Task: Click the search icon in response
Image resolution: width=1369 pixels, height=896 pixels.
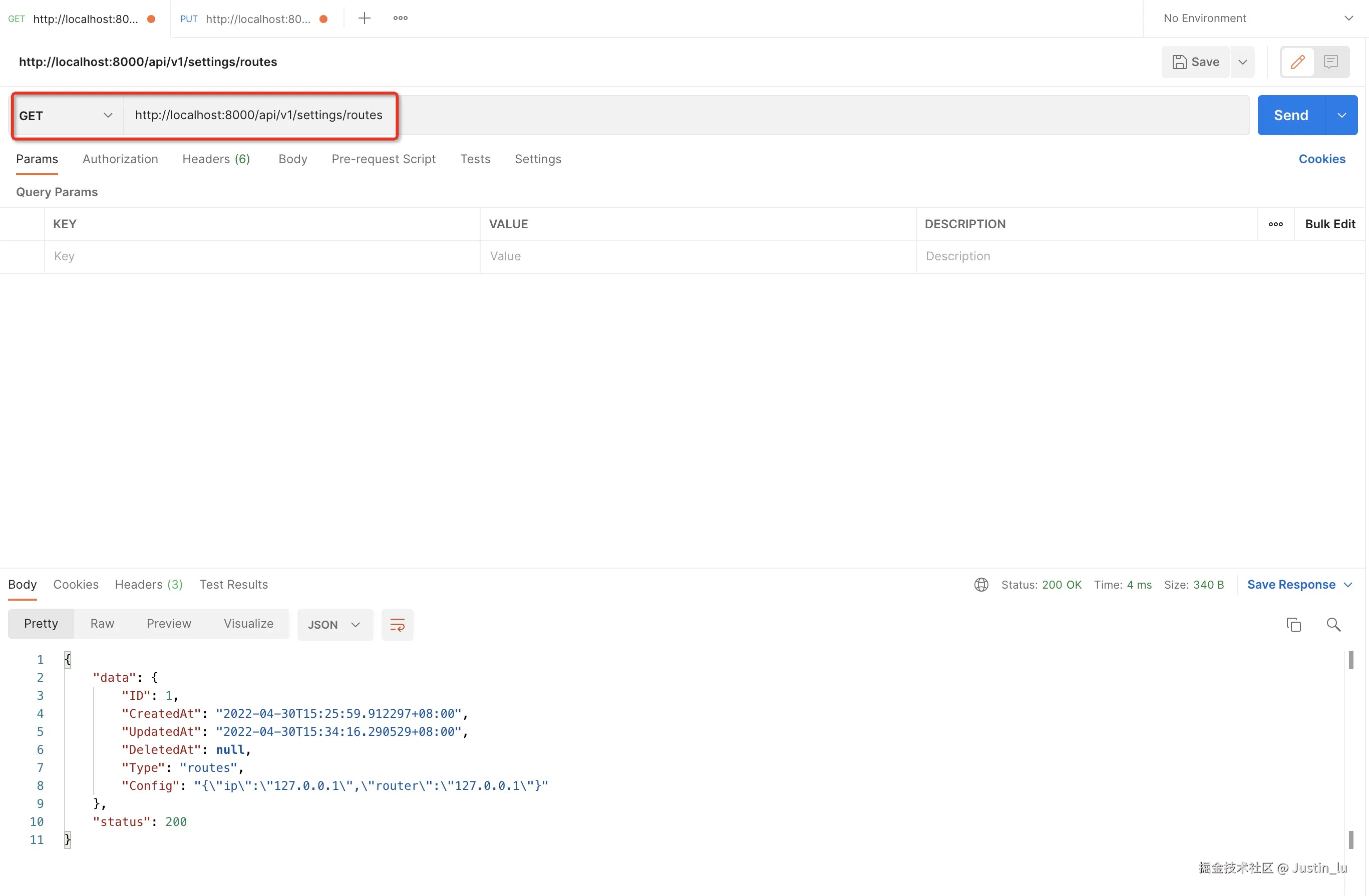Action: (1333, 625)
